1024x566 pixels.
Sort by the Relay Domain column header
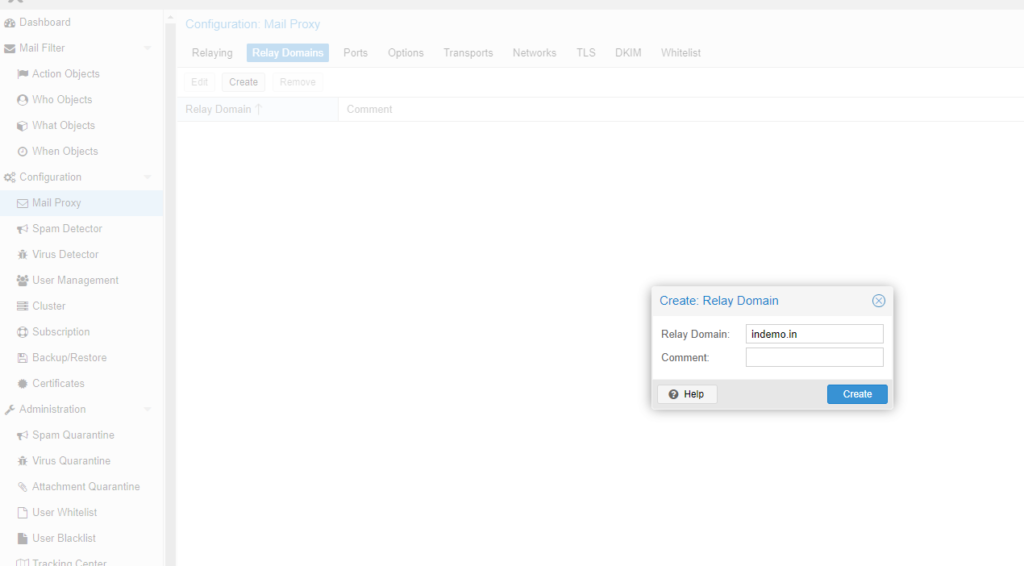click(x=257, y=109)
